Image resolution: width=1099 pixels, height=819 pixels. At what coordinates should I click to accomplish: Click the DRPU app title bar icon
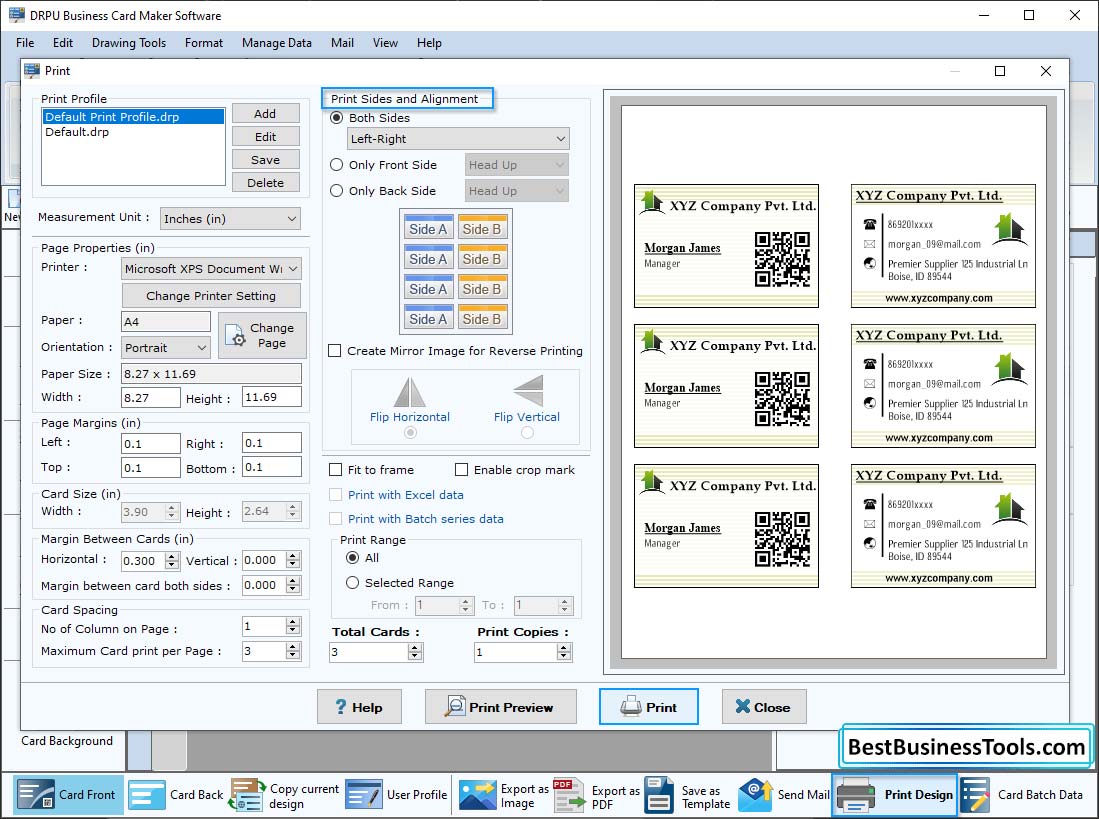16,15
